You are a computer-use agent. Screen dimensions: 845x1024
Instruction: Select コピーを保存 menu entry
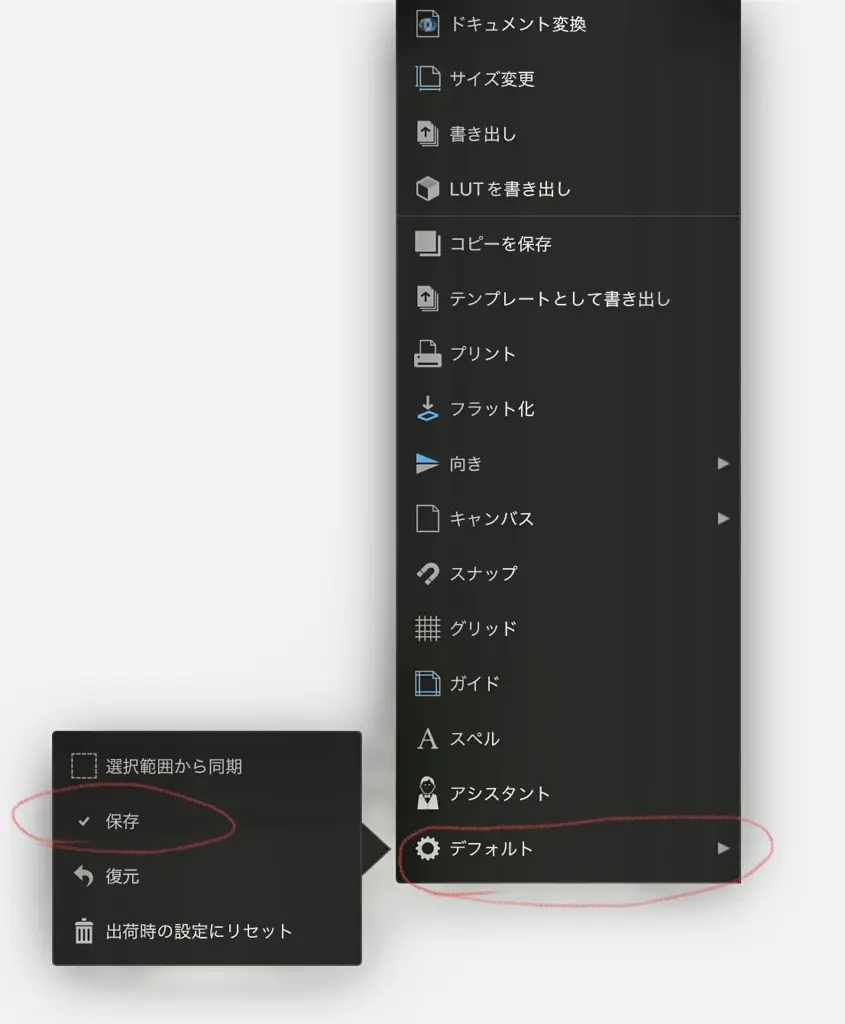point(568,244)
